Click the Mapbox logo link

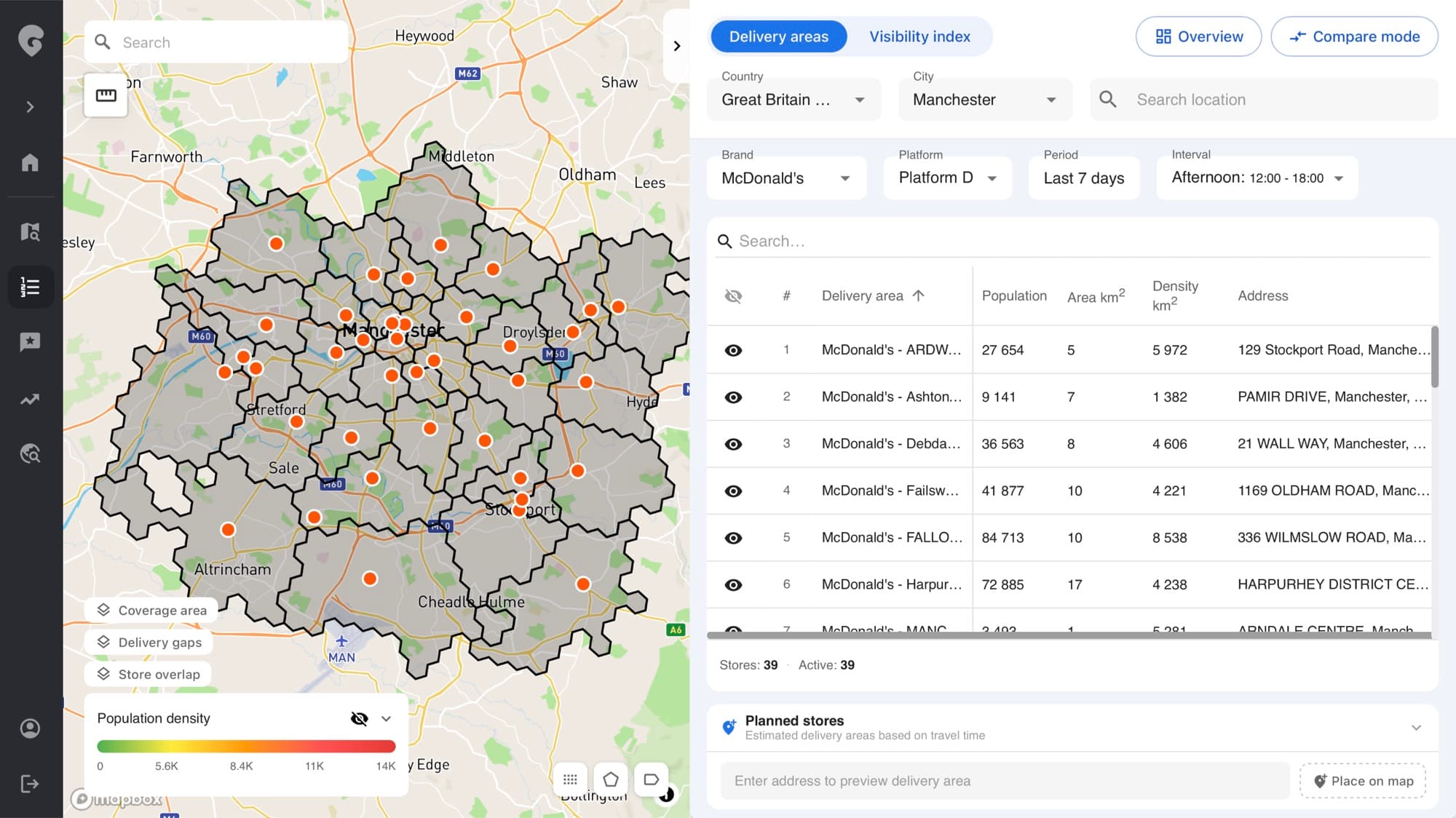pyautogui.click(x=117, y=799)
